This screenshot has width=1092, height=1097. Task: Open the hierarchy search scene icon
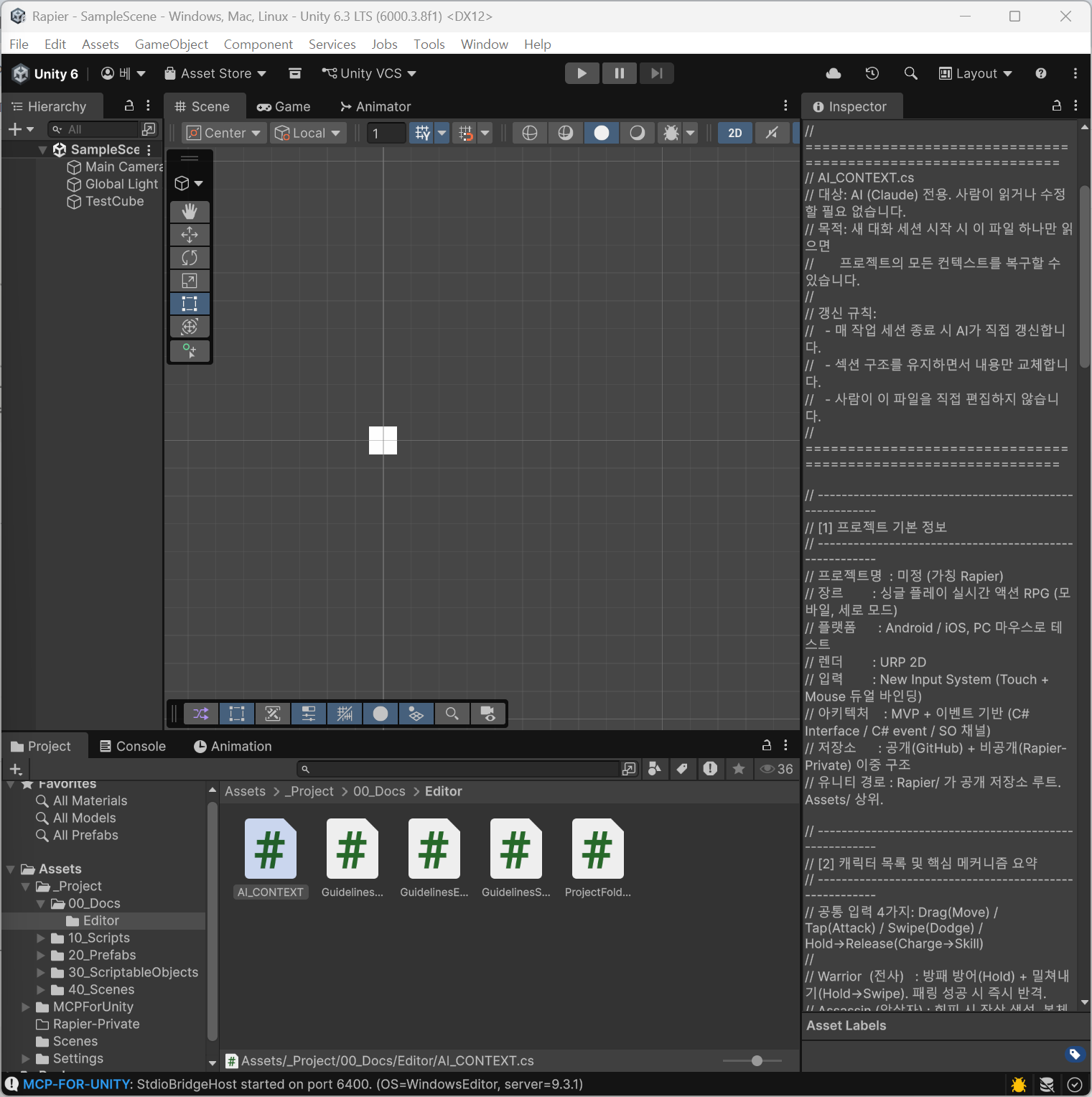click(x=149, y=129)
